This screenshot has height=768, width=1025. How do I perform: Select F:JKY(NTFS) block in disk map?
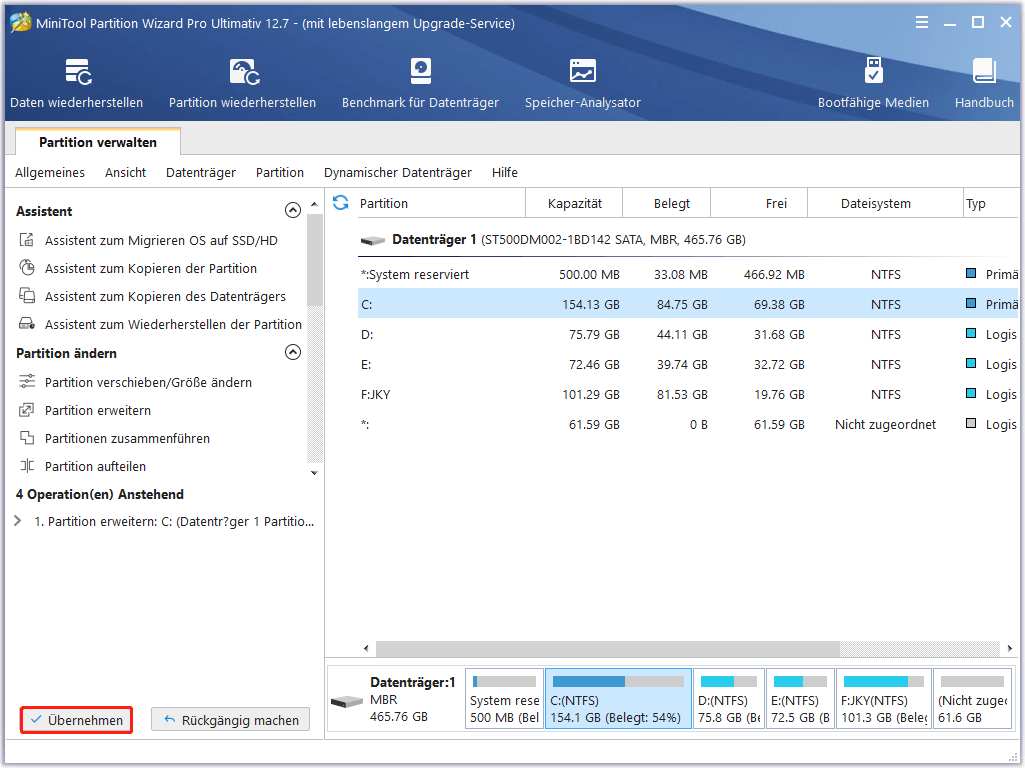click(883, 698)
